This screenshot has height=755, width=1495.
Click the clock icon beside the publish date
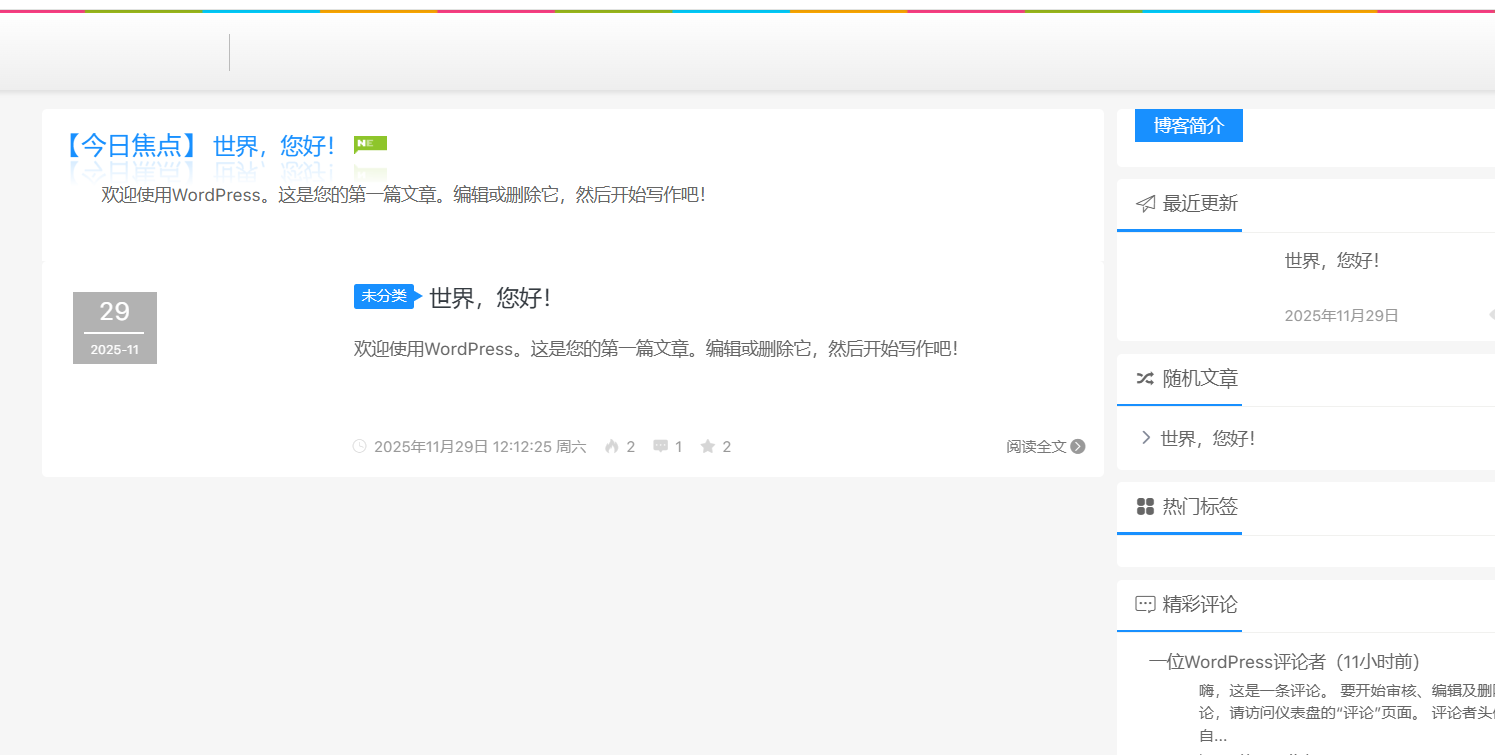[x=359, y=446]
